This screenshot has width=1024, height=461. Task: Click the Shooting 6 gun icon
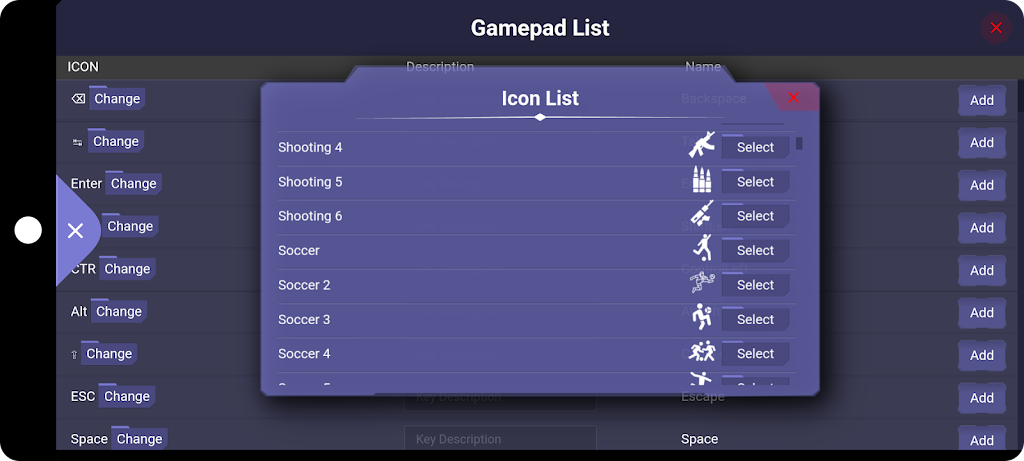tap(703, 216)
